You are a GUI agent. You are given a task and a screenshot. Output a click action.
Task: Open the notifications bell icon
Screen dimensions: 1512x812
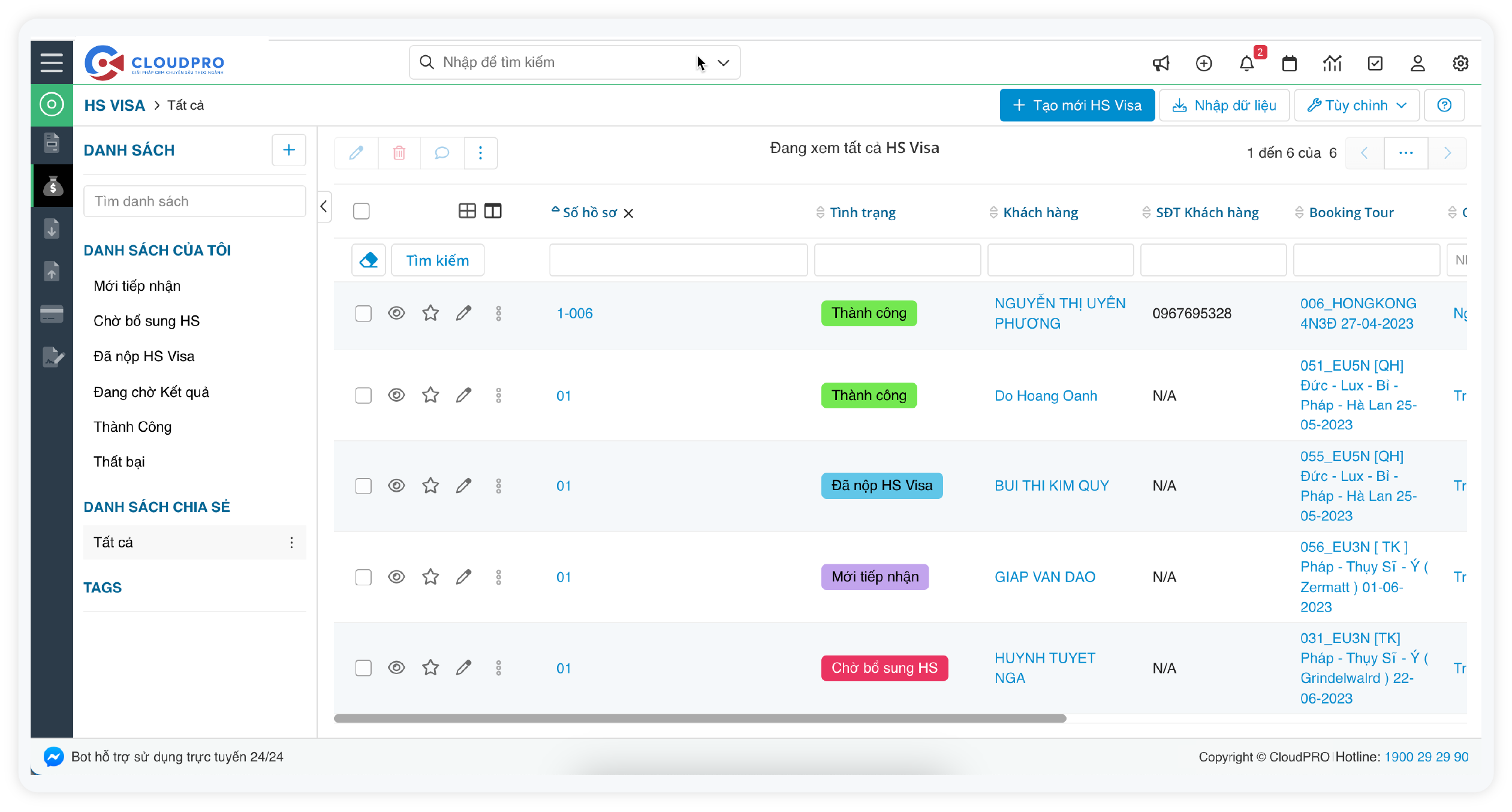[1247, 63]
